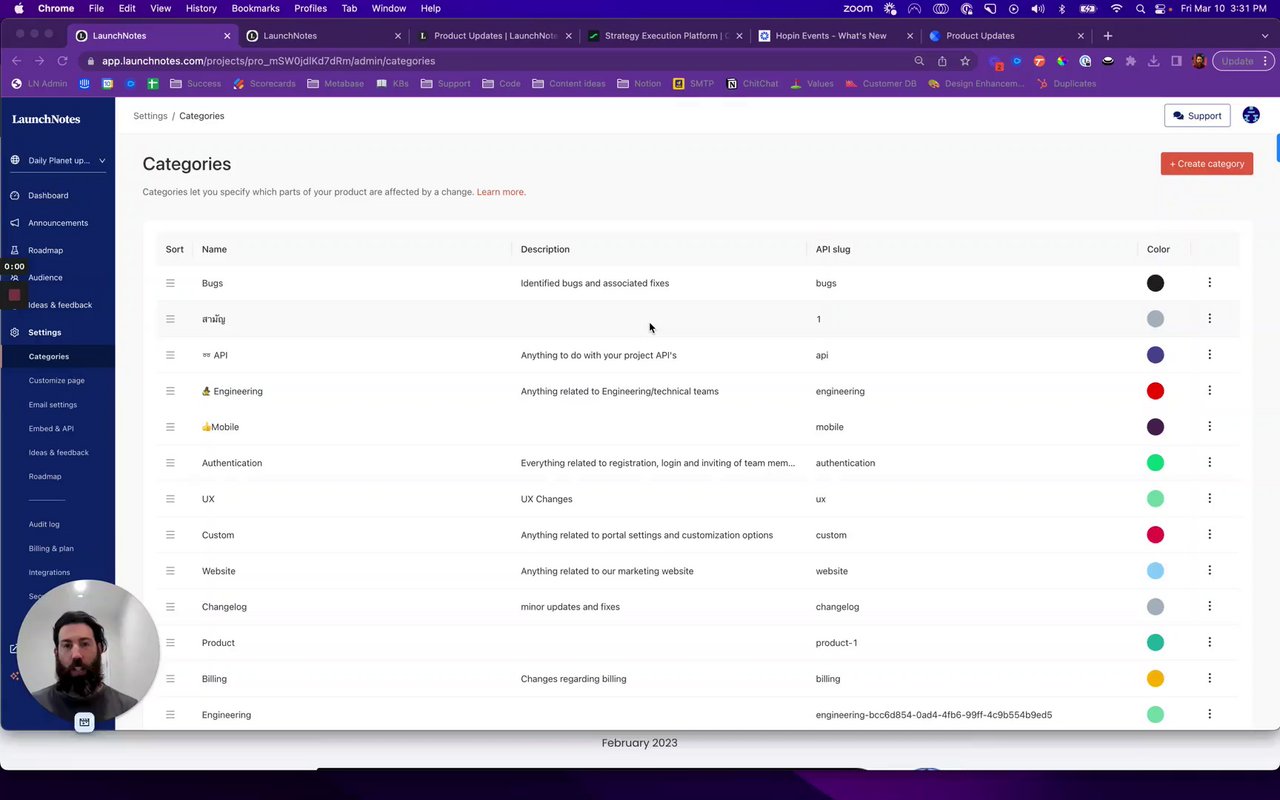This screenshot has height=800, width=1280.
Task: Click Settings gear icon in sidebar
Action: [15, 332]
